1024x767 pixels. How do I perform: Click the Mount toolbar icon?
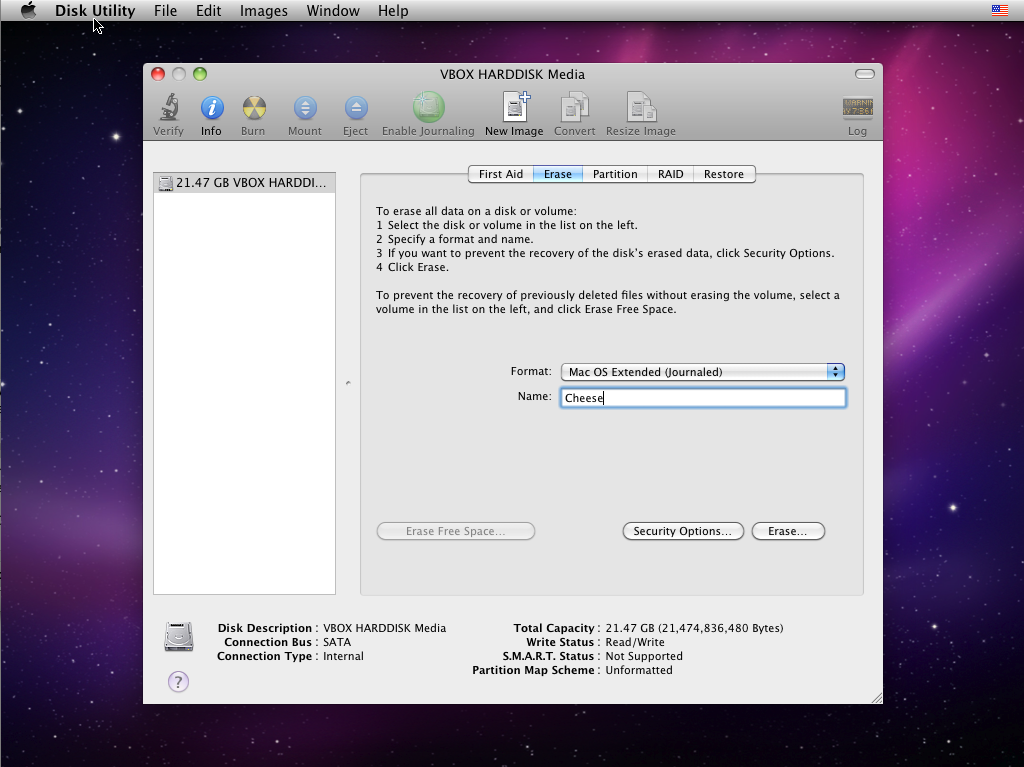305,108
